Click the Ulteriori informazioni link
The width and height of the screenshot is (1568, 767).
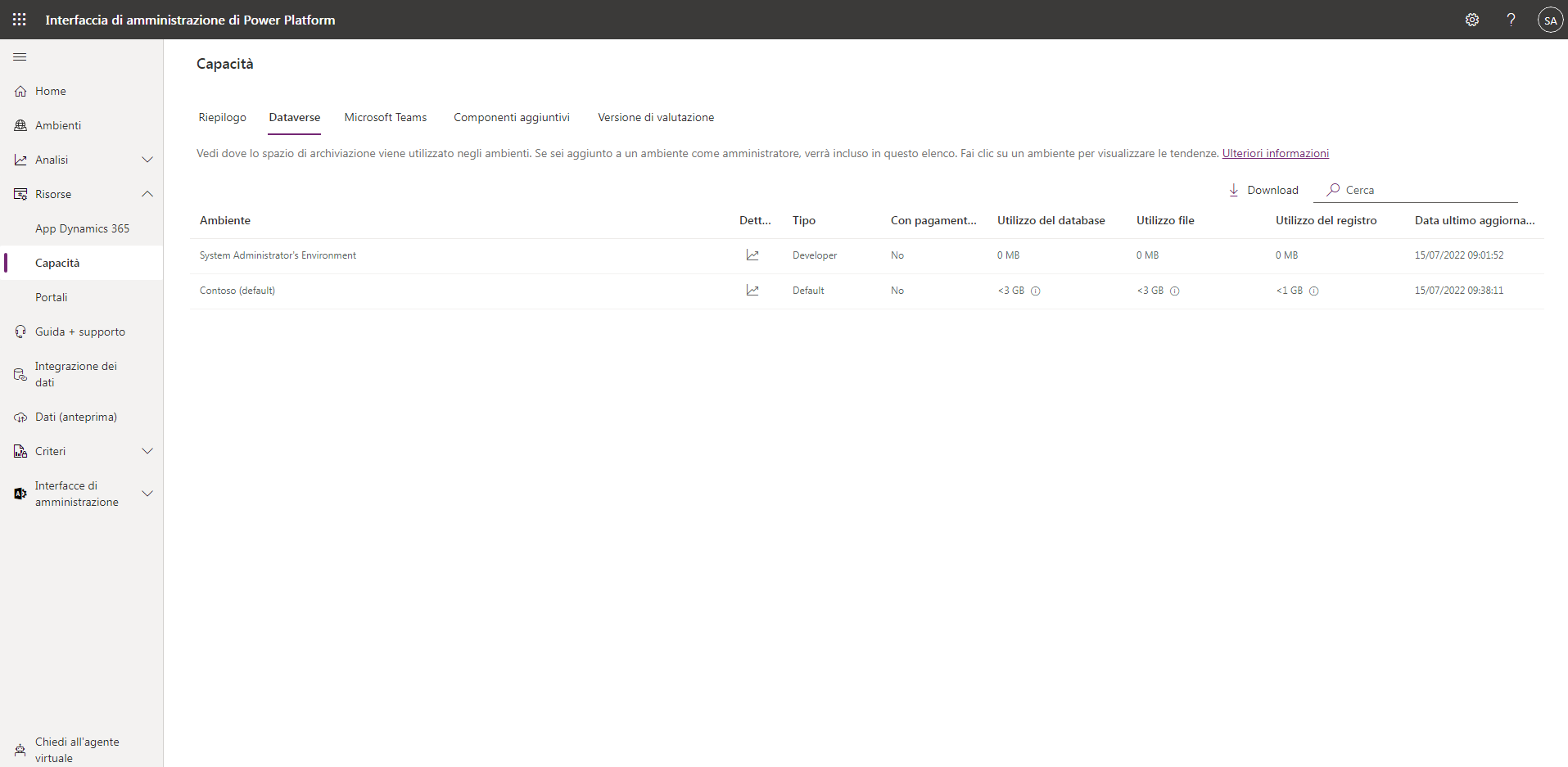[1275, 153]
